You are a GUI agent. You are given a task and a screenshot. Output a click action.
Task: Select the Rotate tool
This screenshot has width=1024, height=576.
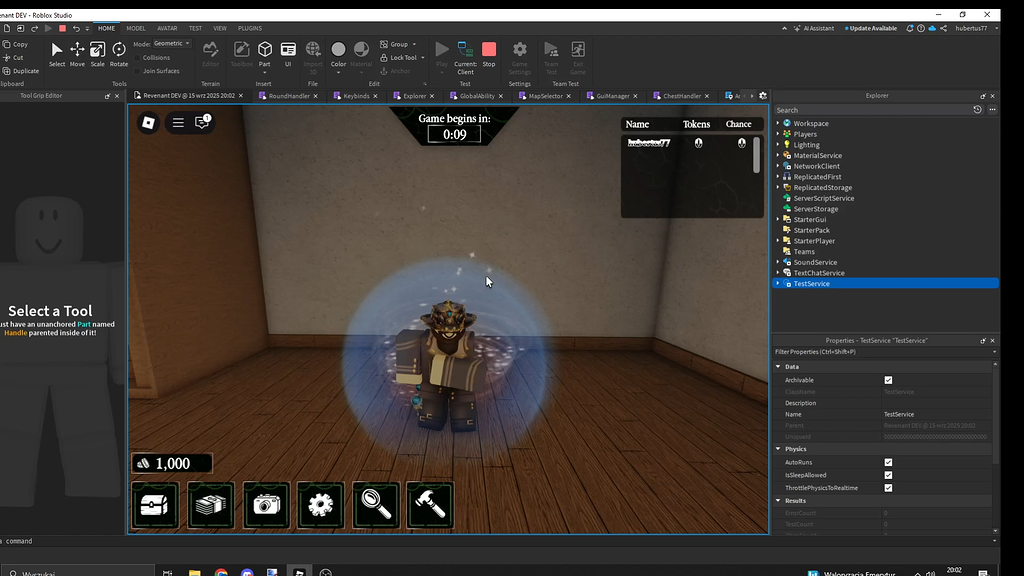[120, 51]
